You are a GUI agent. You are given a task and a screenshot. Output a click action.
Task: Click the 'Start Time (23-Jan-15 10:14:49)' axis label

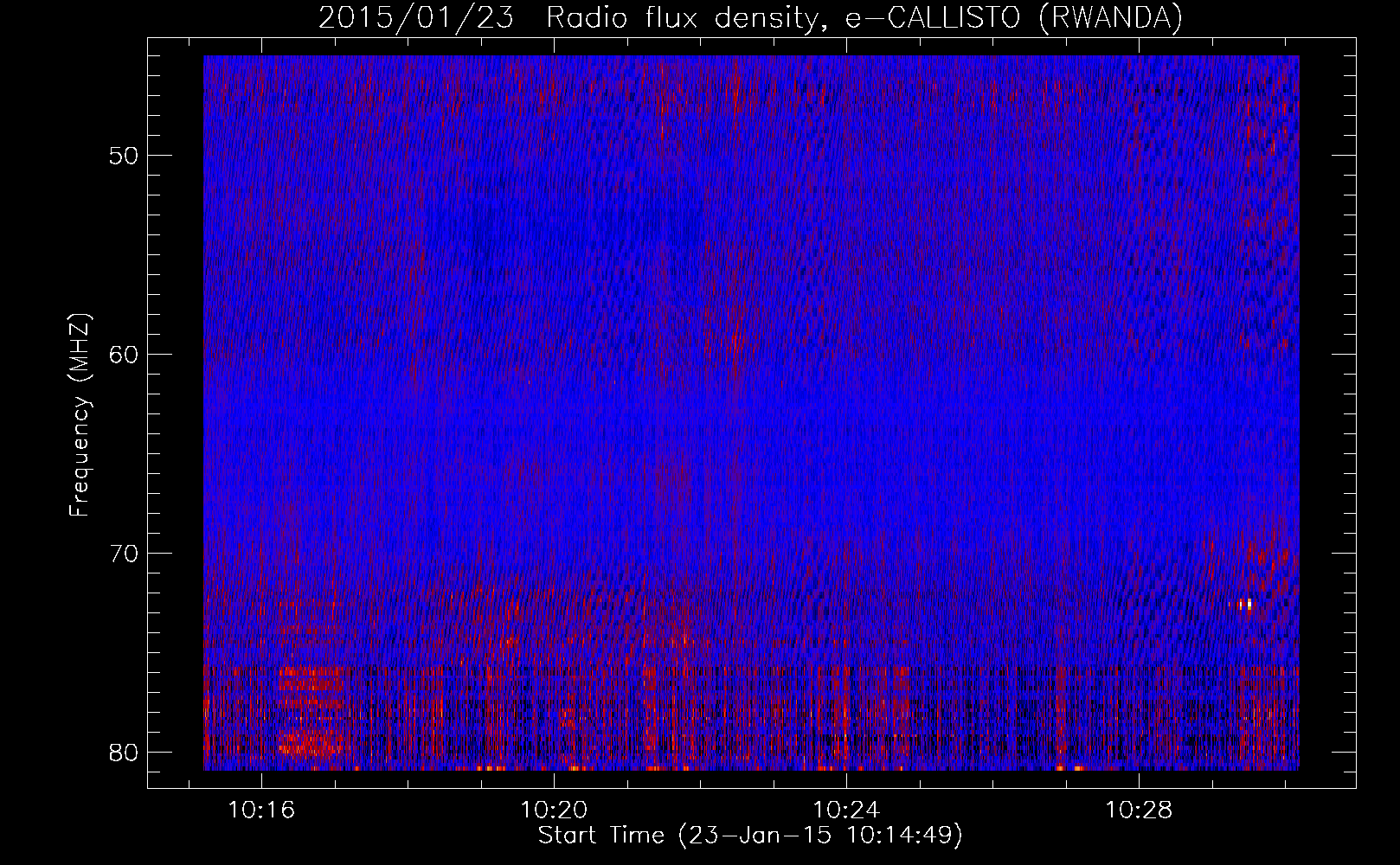750,836
